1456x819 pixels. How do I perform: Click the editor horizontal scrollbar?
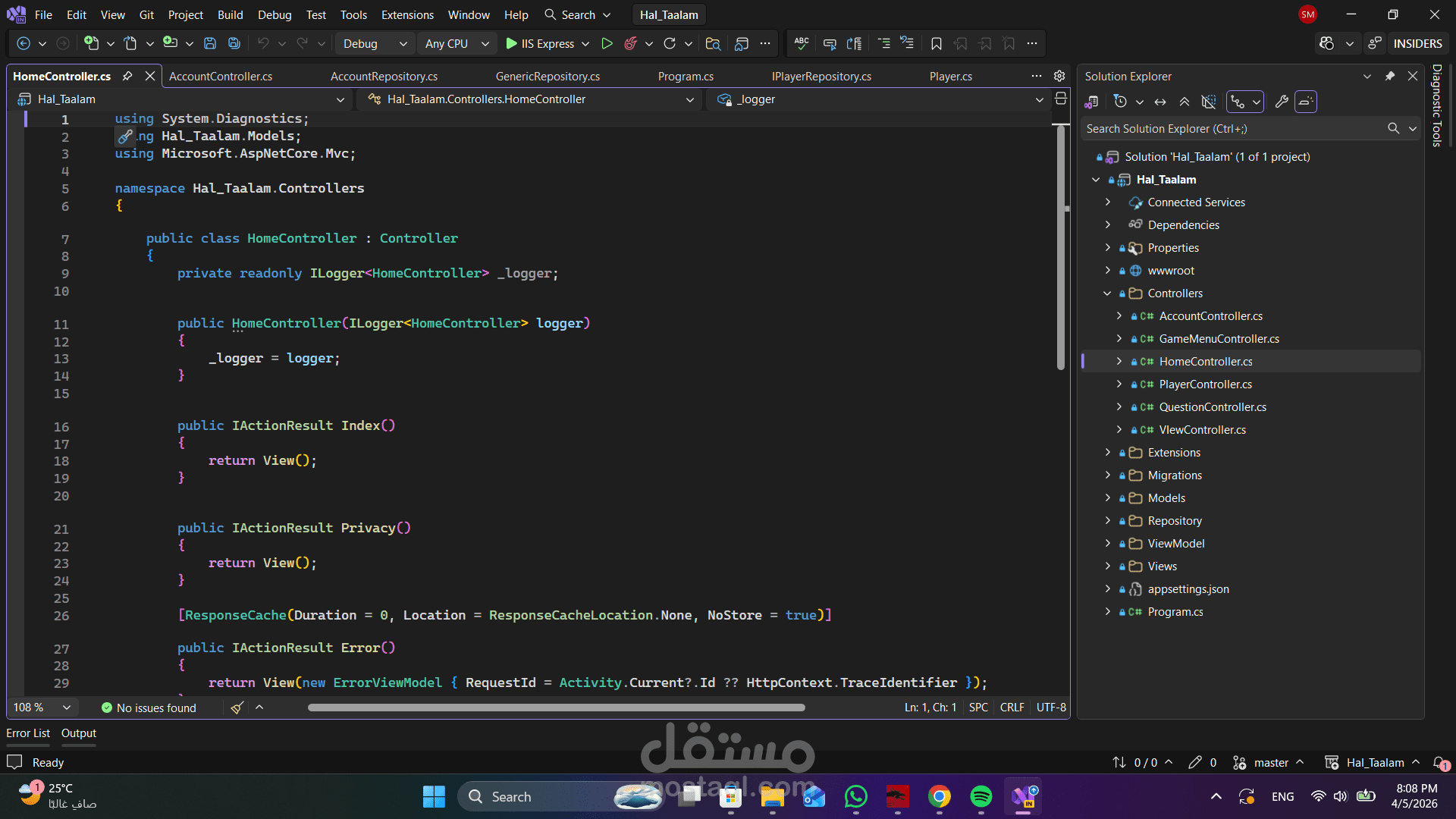(556, 708)
